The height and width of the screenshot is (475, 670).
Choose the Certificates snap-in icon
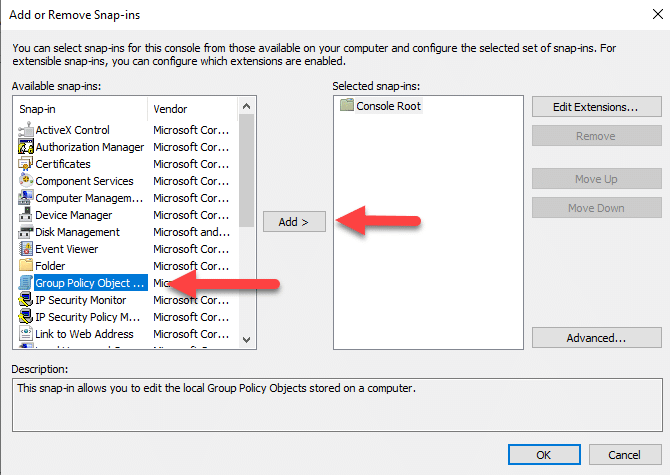click(x=26, y=164)
